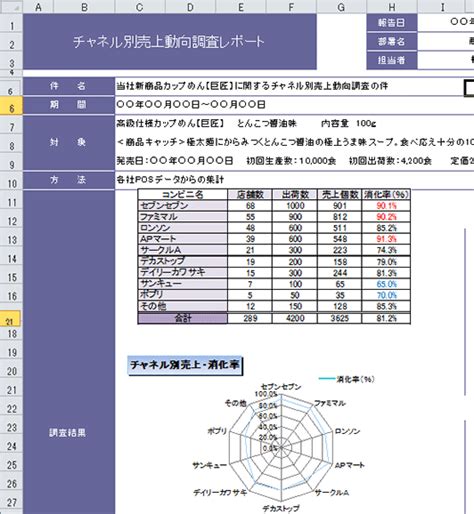The height and width of the screenshot is (514, 474).
Task: Click the 担当者 label cell
Action: [392, 60]
